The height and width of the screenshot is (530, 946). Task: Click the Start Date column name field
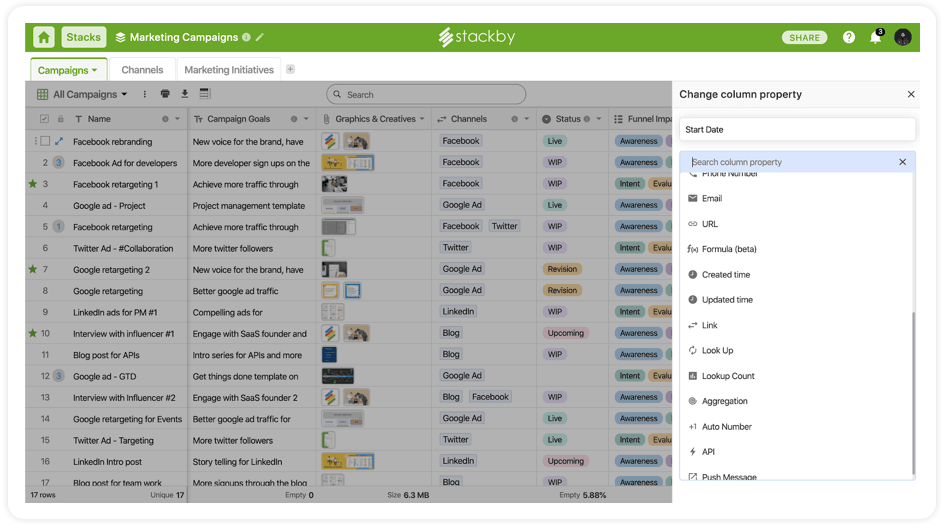pyautogui.click(x=797, y=130)
